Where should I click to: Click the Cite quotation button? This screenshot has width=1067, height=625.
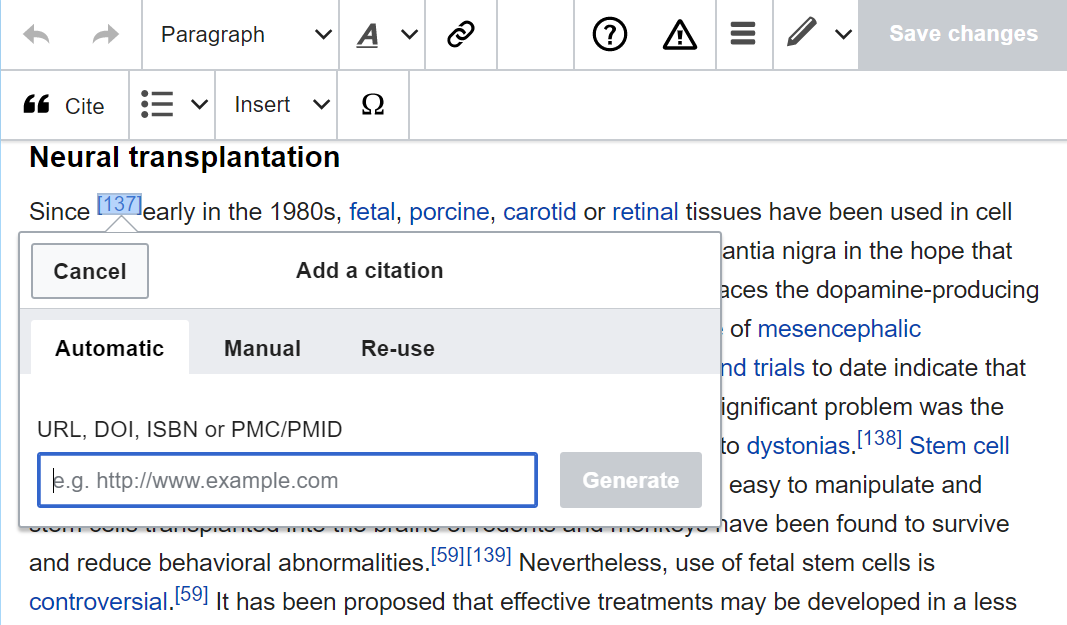coord(65,105)
